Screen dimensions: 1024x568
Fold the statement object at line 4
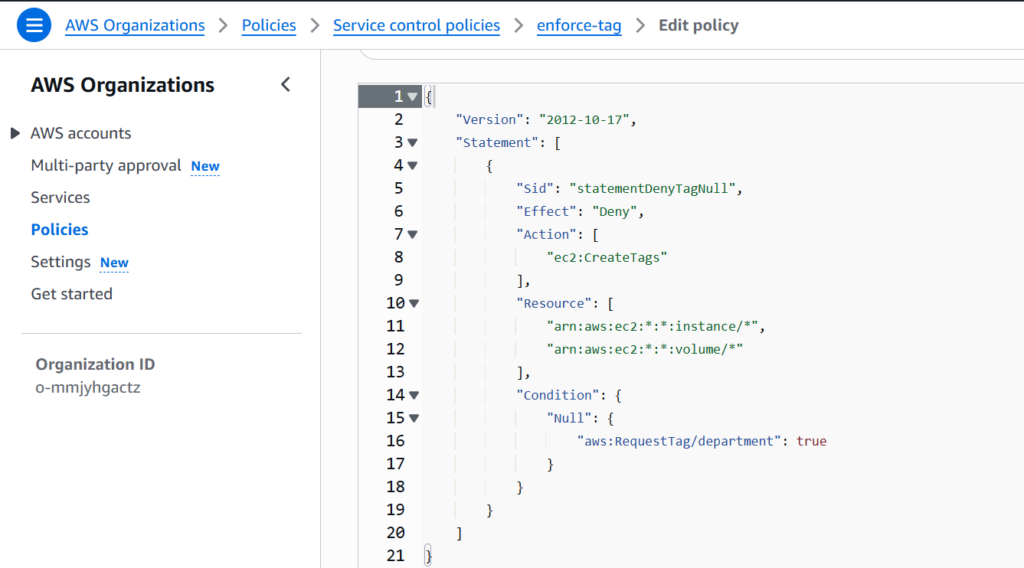coord(412,166)
